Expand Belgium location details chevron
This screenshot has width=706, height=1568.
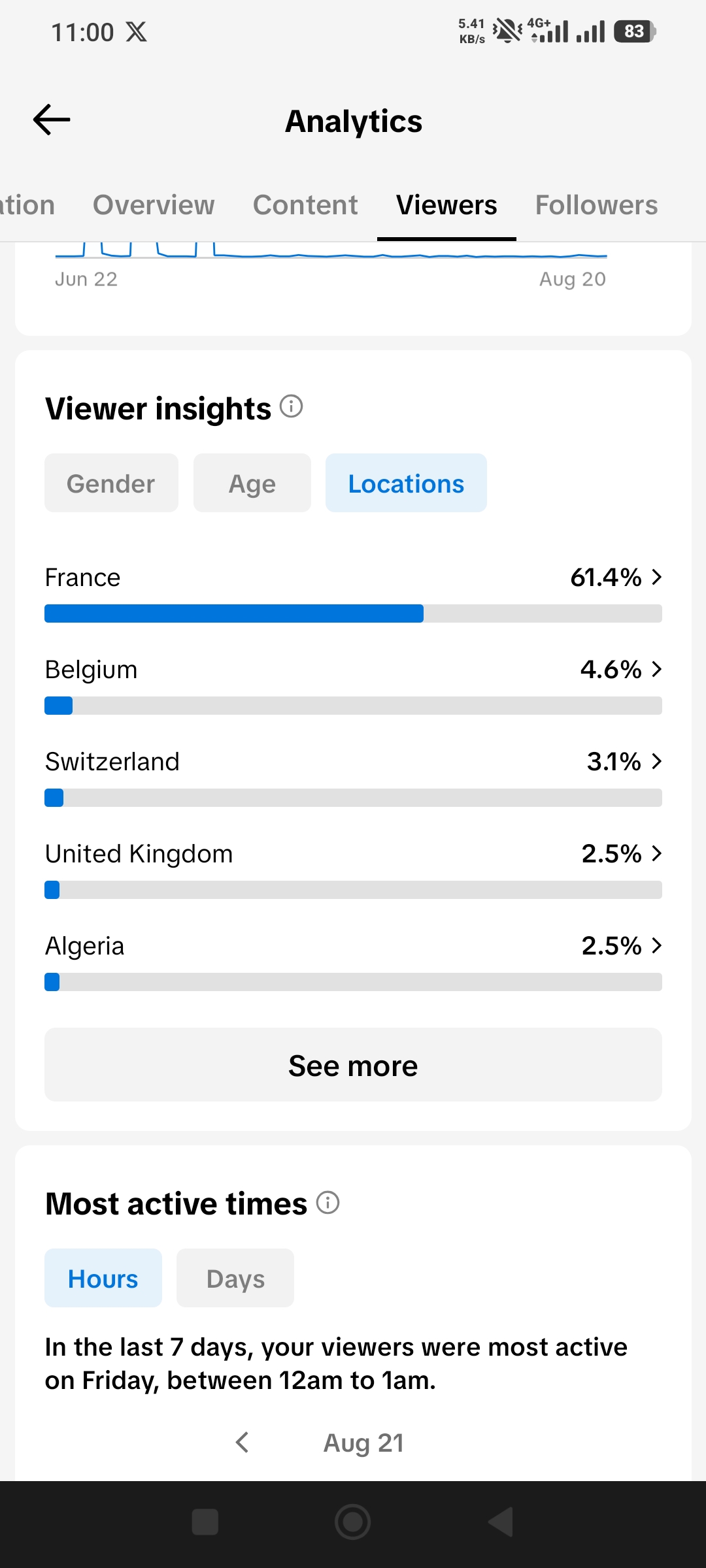[x=656, y=669]
